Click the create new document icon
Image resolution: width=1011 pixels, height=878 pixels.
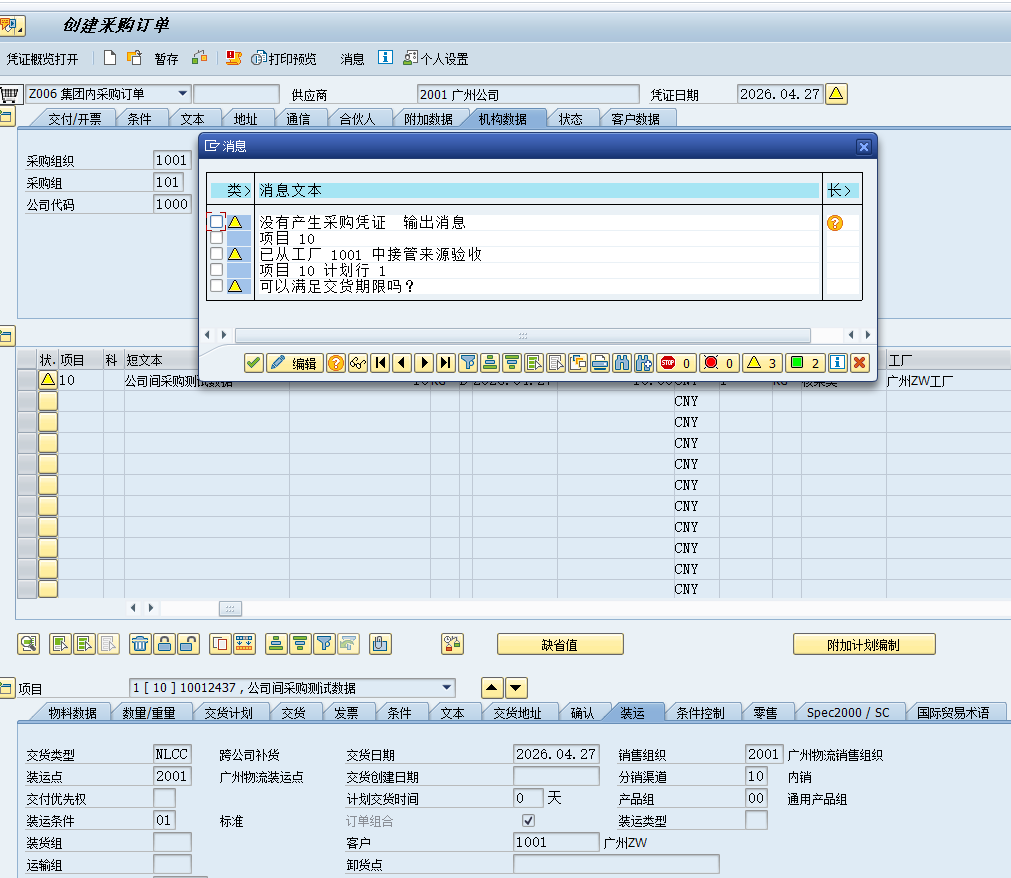(x=110, y=58)
